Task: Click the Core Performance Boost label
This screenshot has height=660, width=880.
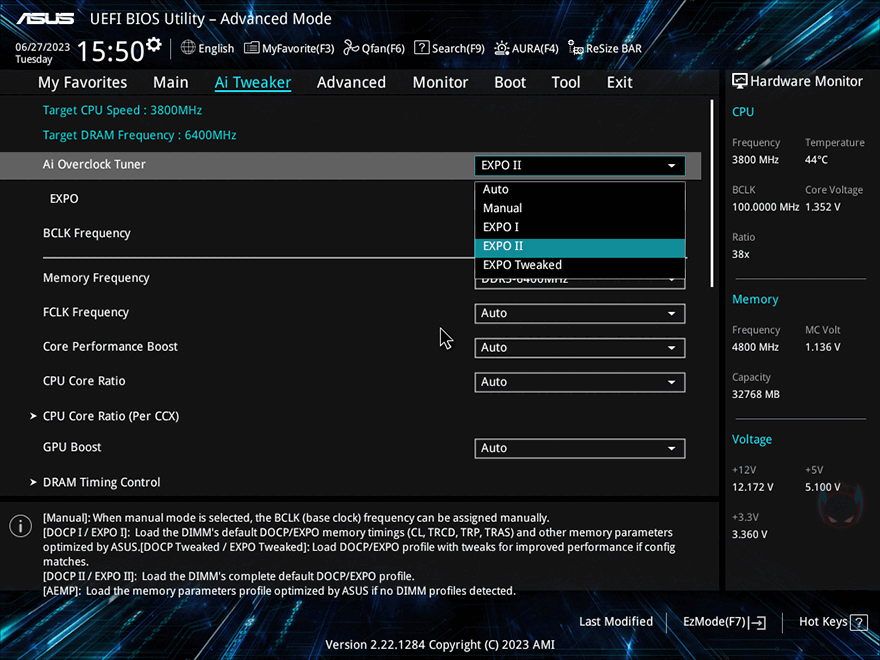Action: [x=110, y=347]
